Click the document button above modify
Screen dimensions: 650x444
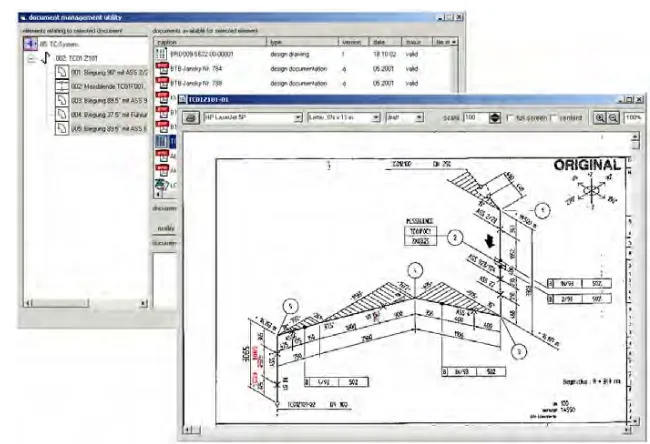(x=165, y=208)
